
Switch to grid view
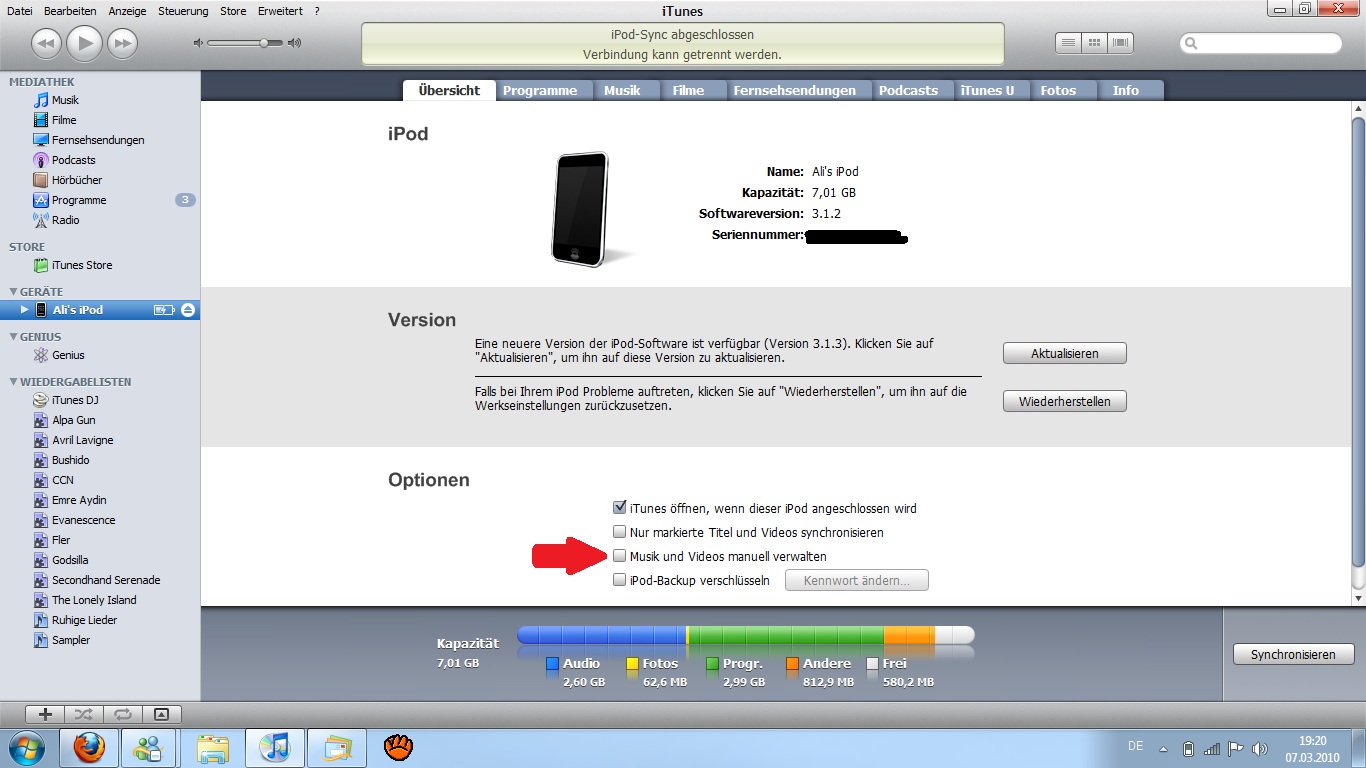coord(1095,43)
